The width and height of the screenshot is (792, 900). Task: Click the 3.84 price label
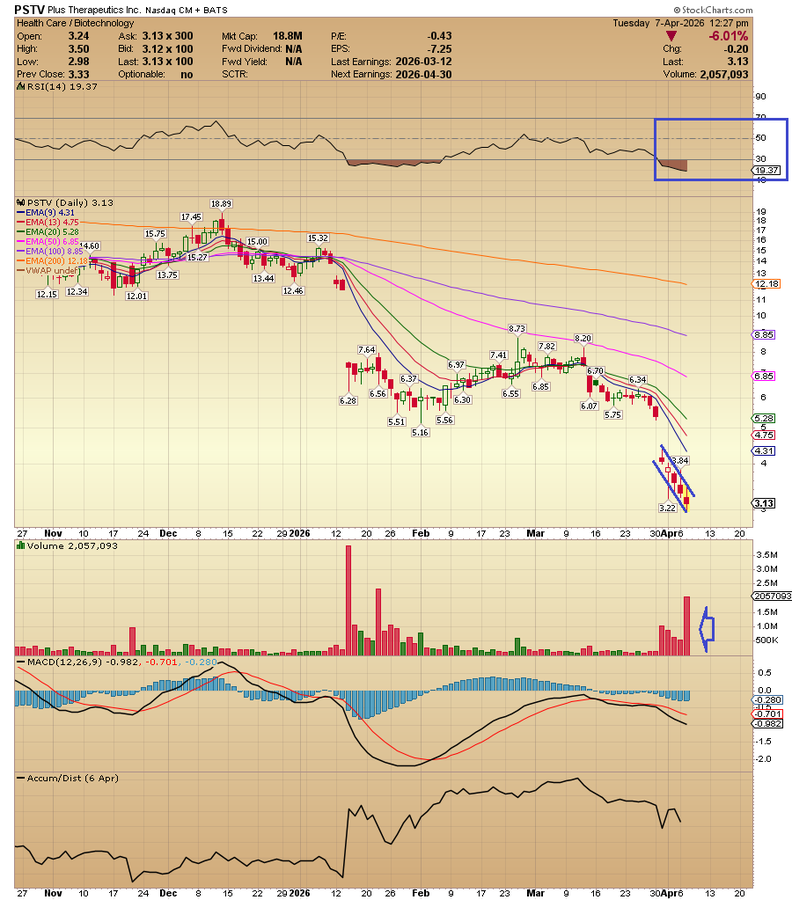click(x=680, y=460)
